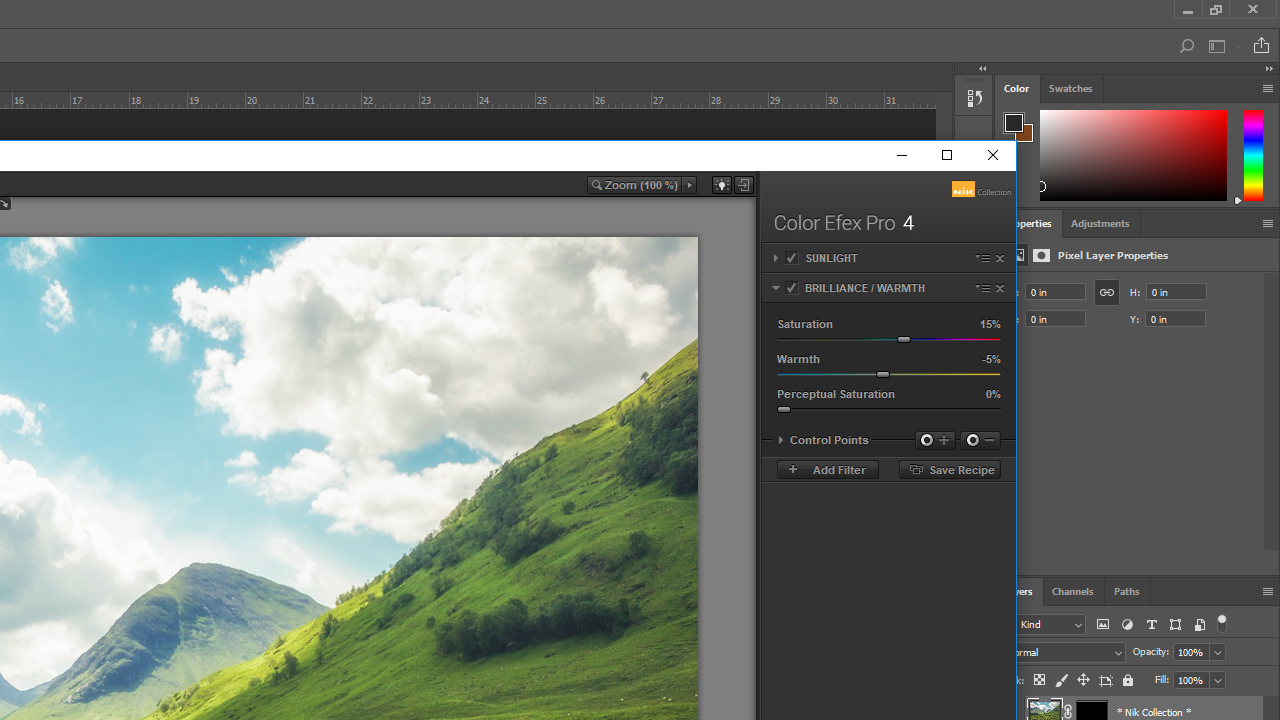Toggle the preview background lightbulb icon
Viewport: 1280px width, 720px height.
[x=721, y=185]
